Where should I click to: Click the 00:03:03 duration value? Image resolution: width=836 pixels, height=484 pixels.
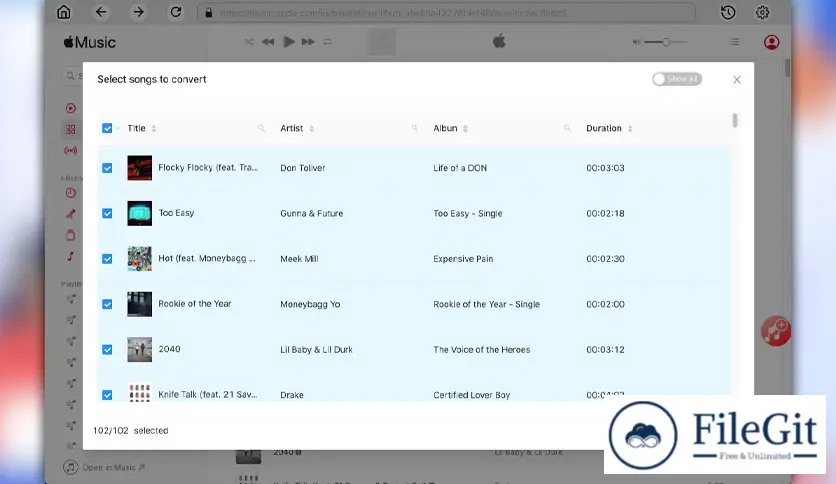tap(605, 168)
